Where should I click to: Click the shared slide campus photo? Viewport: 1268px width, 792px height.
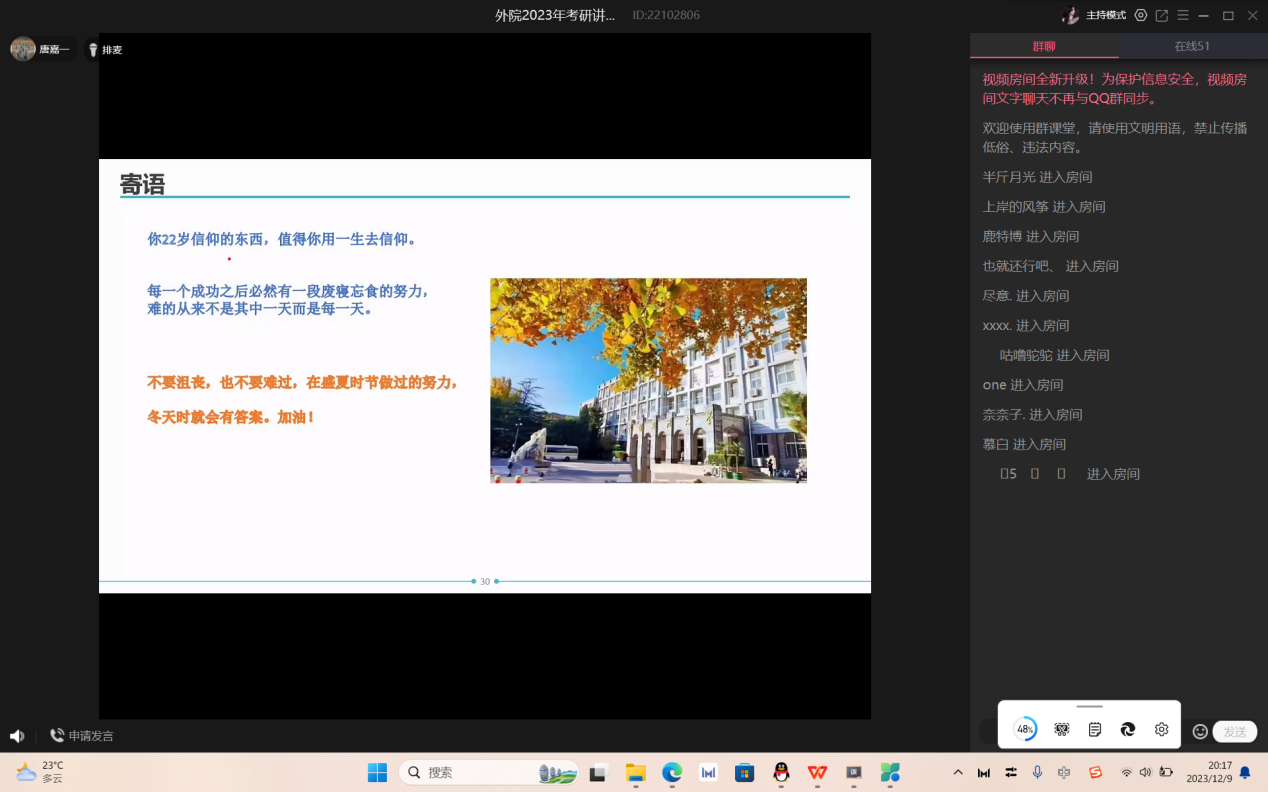point(648,380)
